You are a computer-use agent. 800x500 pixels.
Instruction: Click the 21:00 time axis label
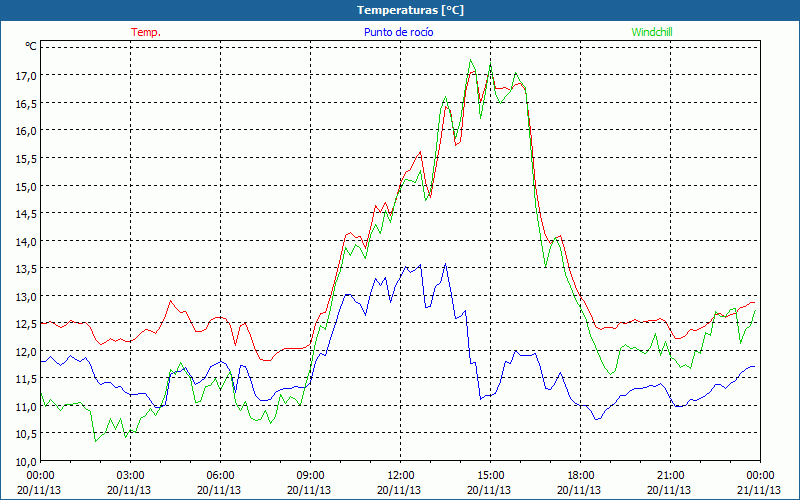pos(670,475)
